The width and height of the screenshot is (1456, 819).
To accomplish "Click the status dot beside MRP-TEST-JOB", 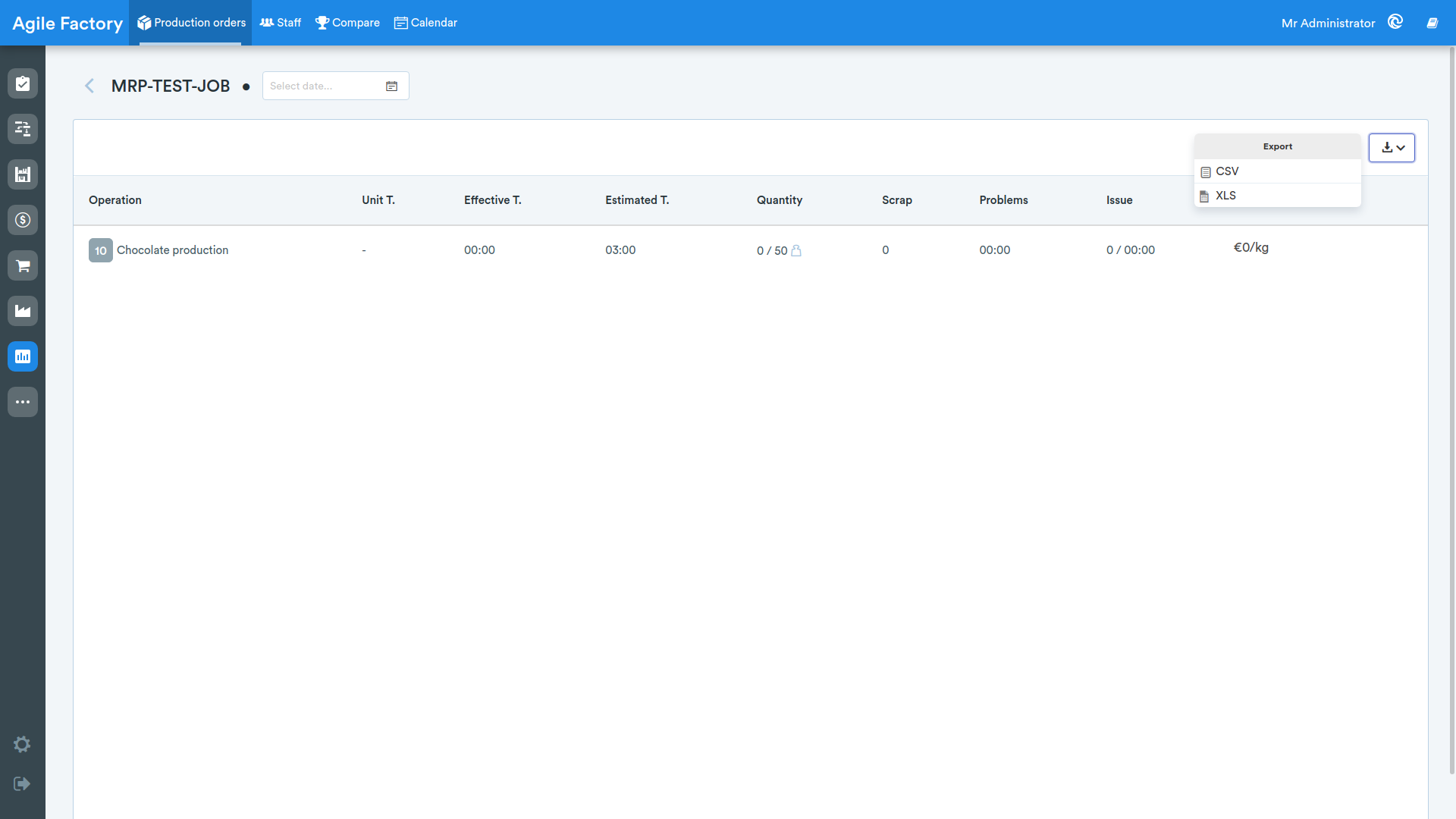I will 246,86.
